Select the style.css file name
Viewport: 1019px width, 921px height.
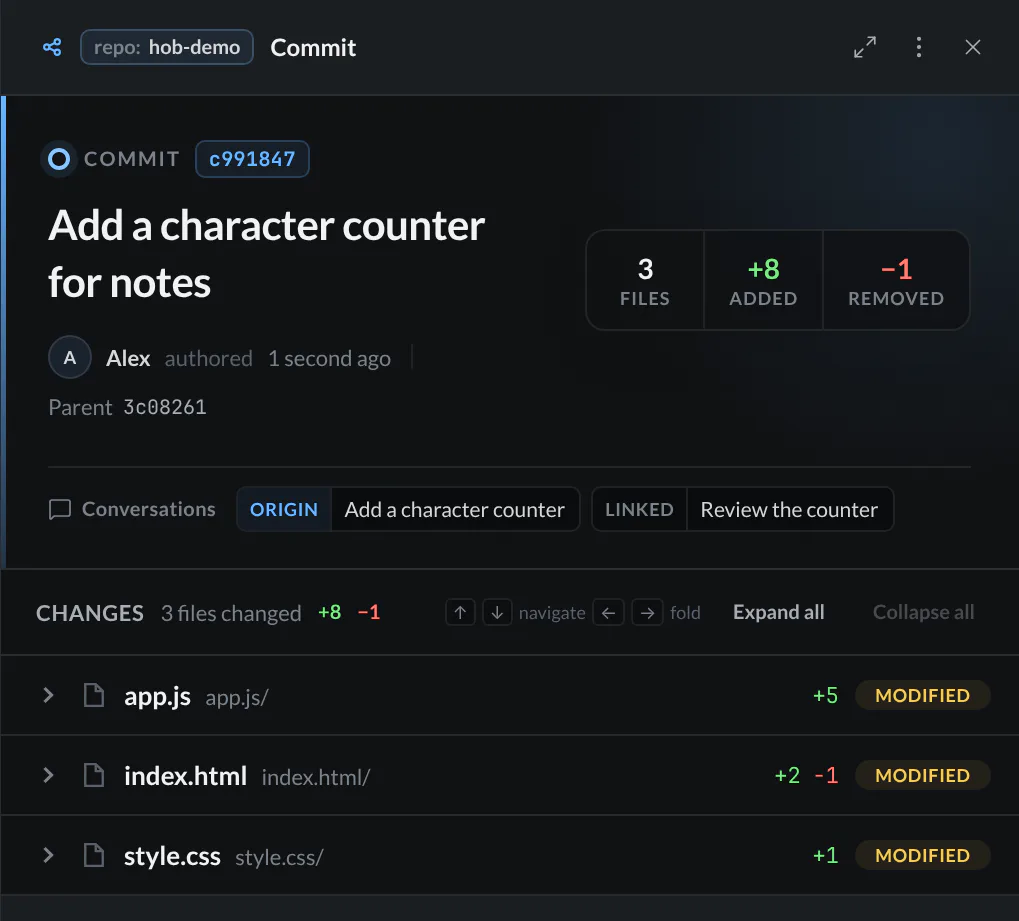[x=172, y=857]
